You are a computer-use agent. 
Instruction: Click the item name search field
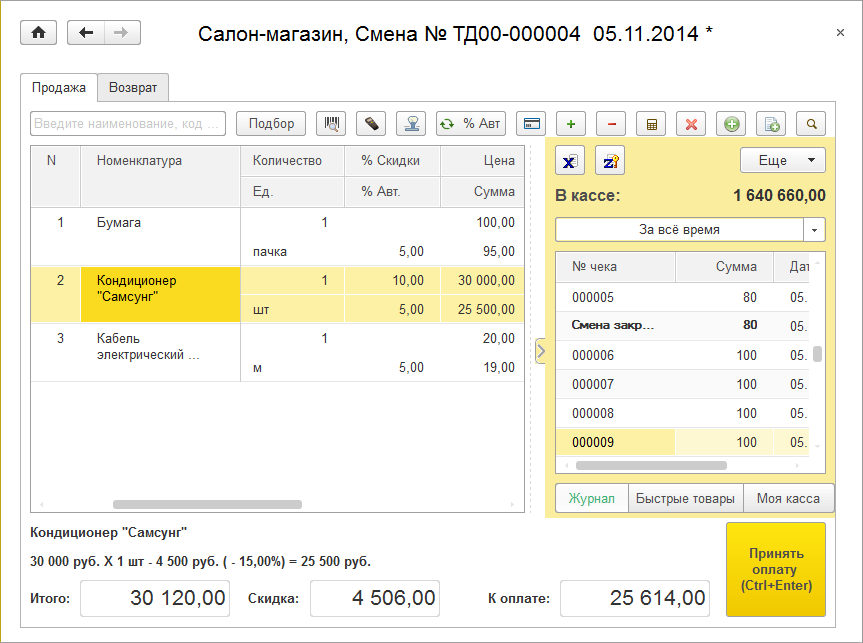click(x=128, y=124)
